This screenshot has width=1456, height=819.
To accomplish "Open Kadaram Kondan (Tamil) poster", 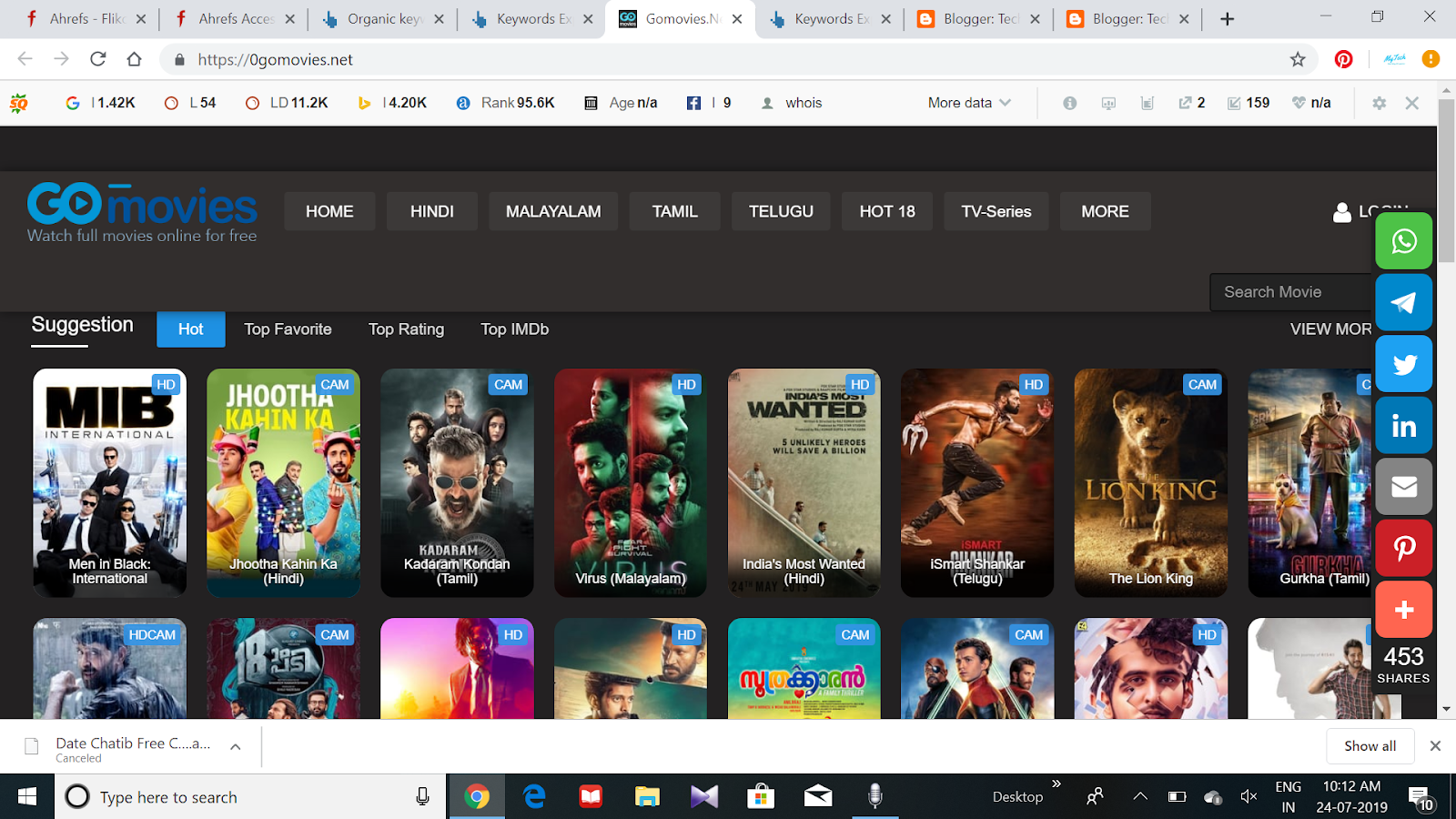I will pyautogui.click(x=457, y=483).
